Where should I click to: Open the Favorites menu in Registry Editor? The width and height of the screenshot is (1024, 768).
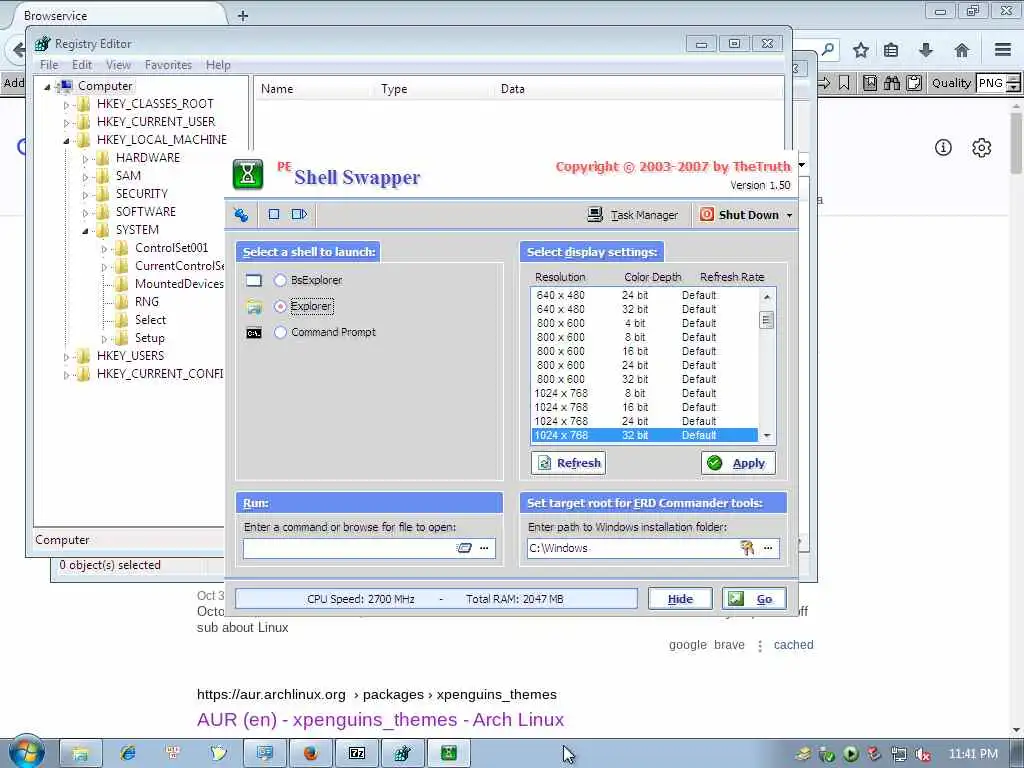[168, 65]
